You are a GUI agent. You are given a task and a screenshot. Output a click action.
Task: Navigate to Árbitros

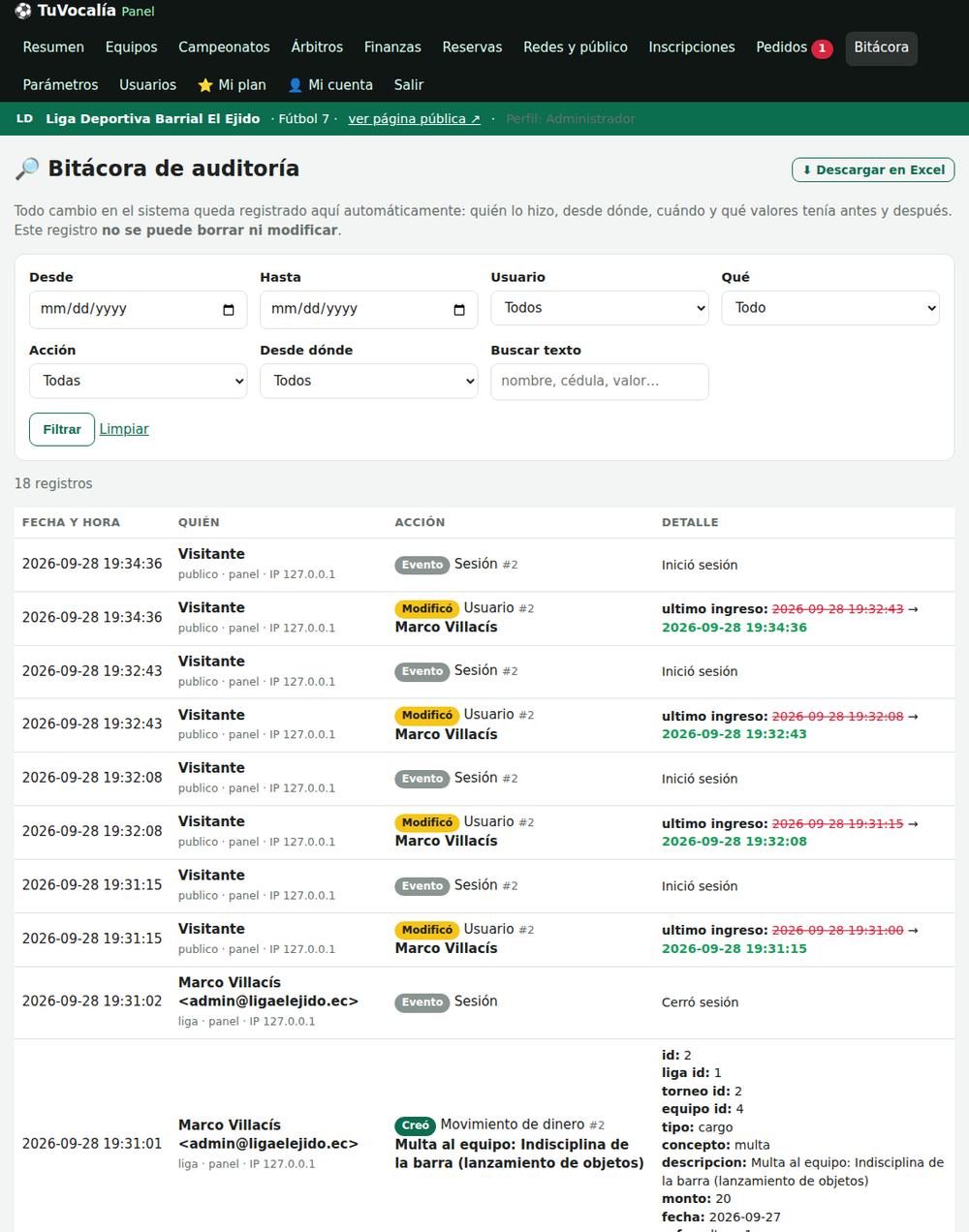(317, 47)
